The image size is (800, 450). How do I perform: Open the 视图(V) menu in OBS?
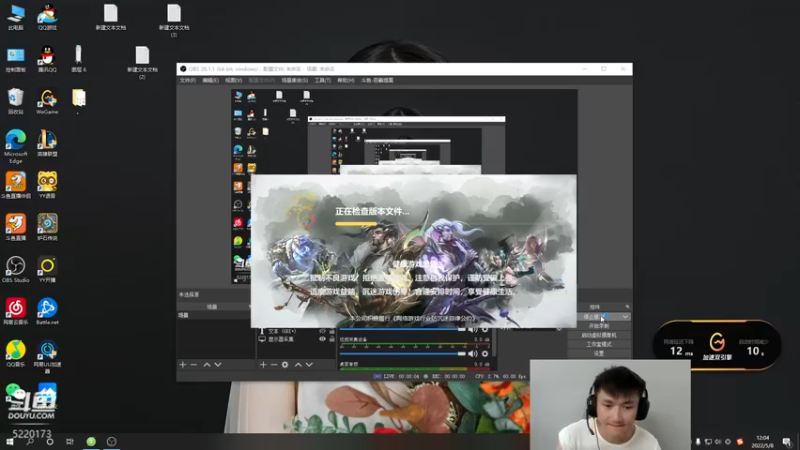click(233, 81)
